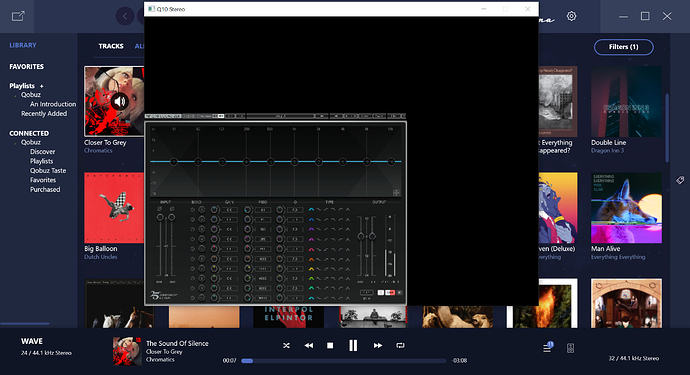The height and width of the screenshot is (375, 690).
Task: Pause the current track
Action: [353, 346]
